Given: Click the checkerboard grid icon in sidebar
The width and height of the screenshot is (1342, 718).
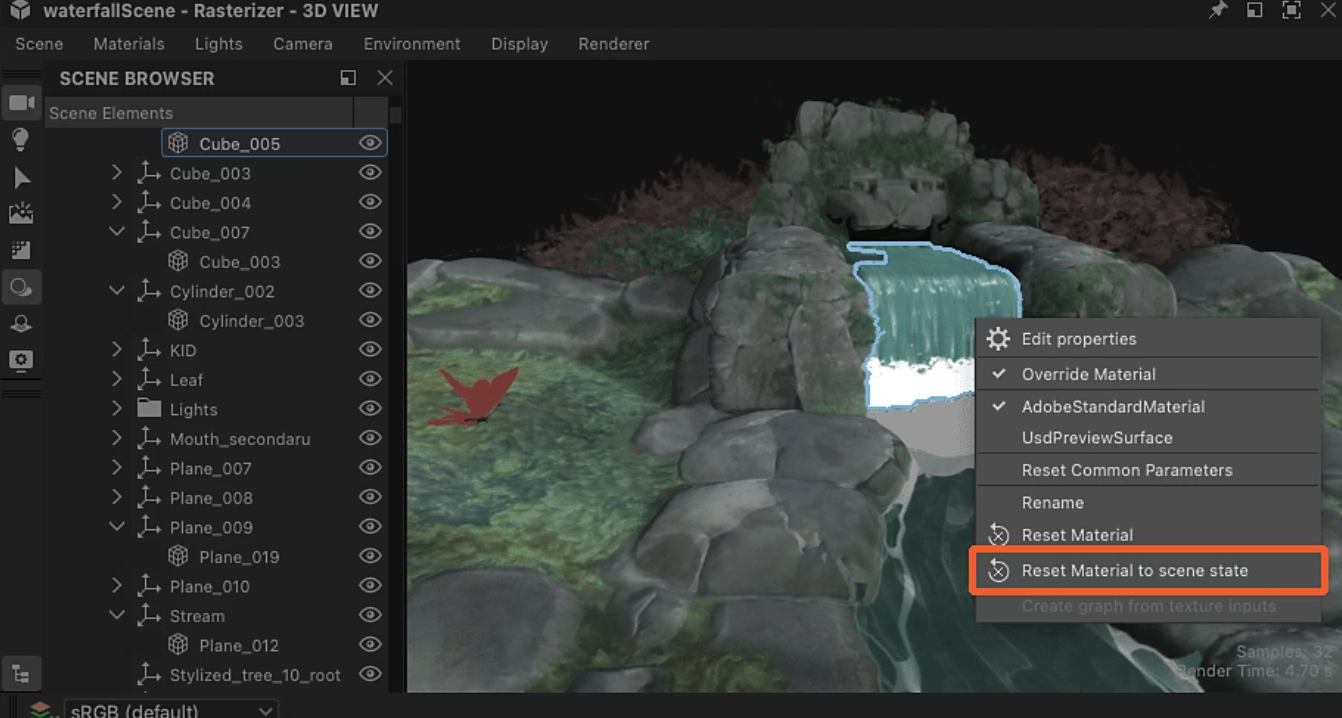Looking at the screenshot, I should [21, 250].
